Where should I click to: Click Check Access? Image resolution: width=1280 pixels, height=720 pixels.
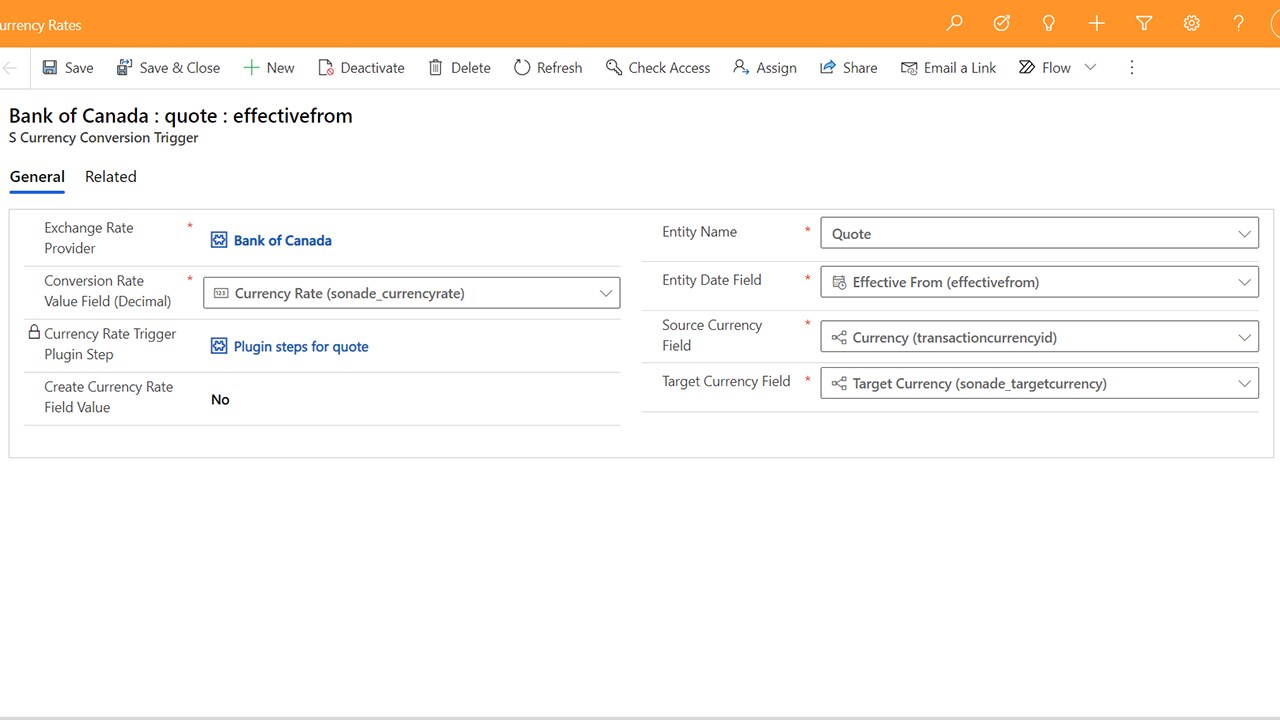(658, 68)
